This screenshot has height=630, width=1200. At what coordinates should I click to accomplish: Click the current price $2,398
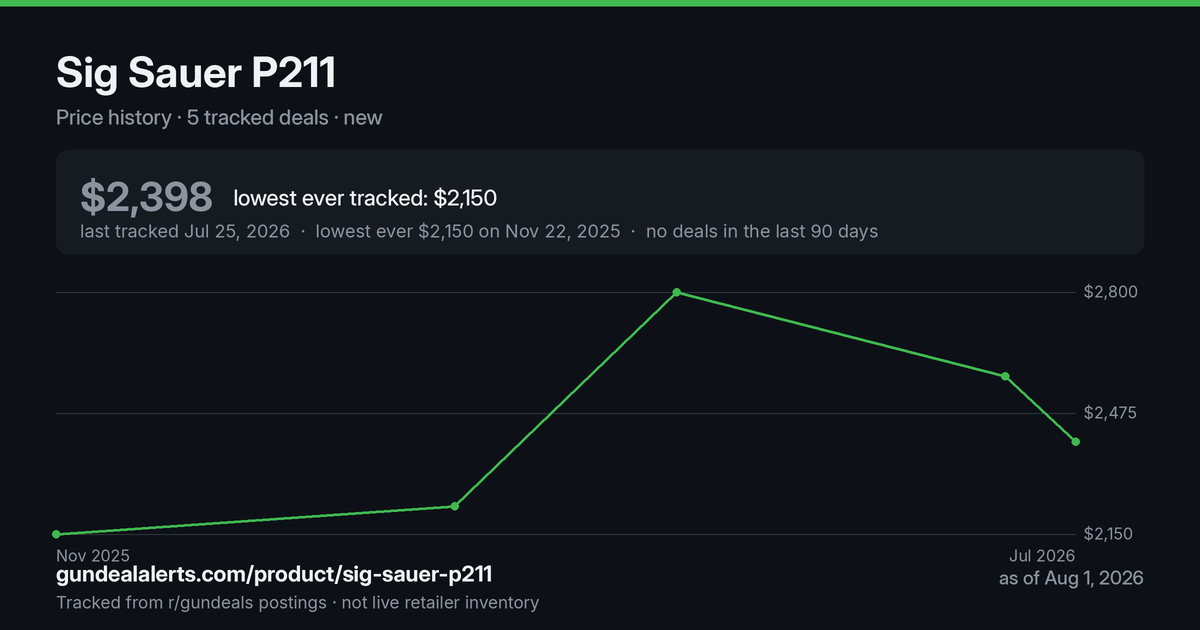(146, 197)
